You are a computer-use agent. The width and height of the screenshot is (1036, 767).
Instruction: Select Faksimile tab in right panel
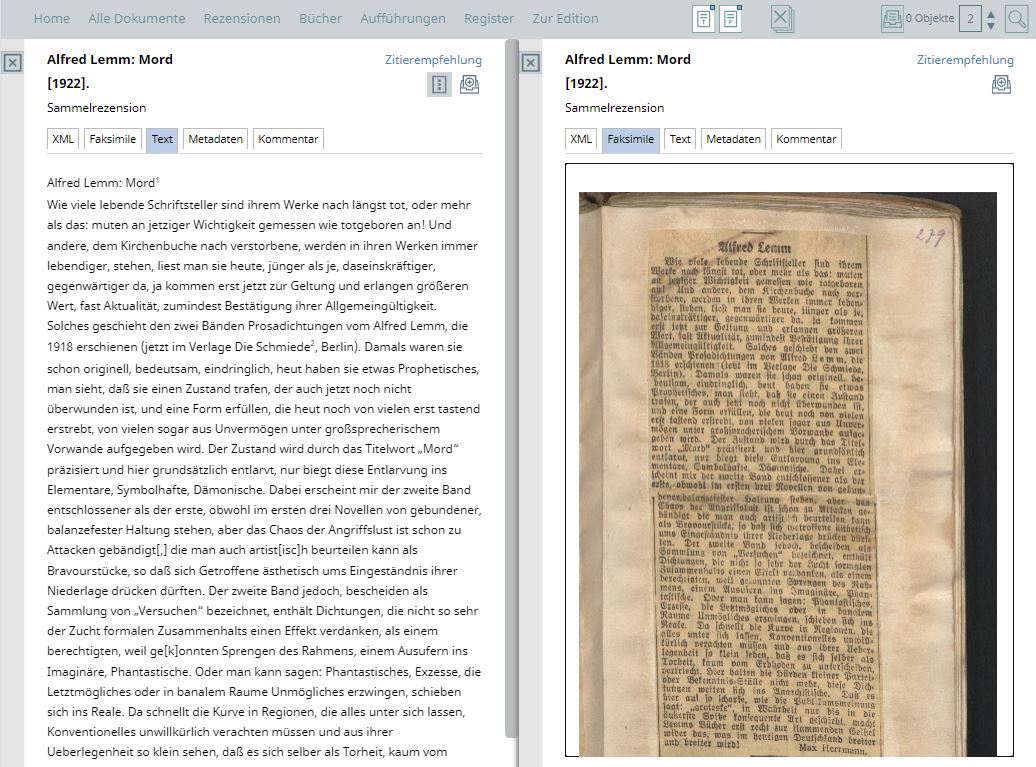click(x=630, y=139)
